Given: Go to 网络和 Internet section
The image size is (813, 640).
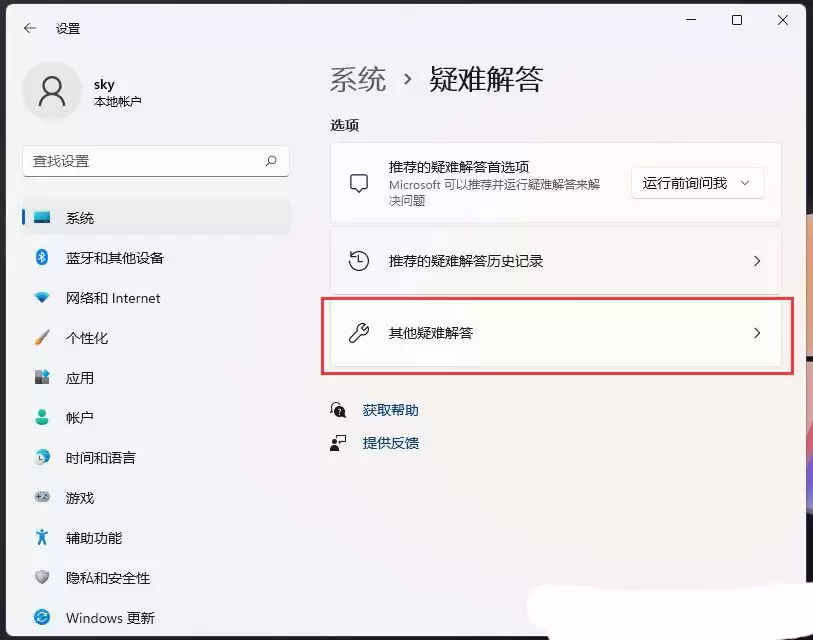Looking at the screenshot, I should pyautogui.click(x=156, y=297).
